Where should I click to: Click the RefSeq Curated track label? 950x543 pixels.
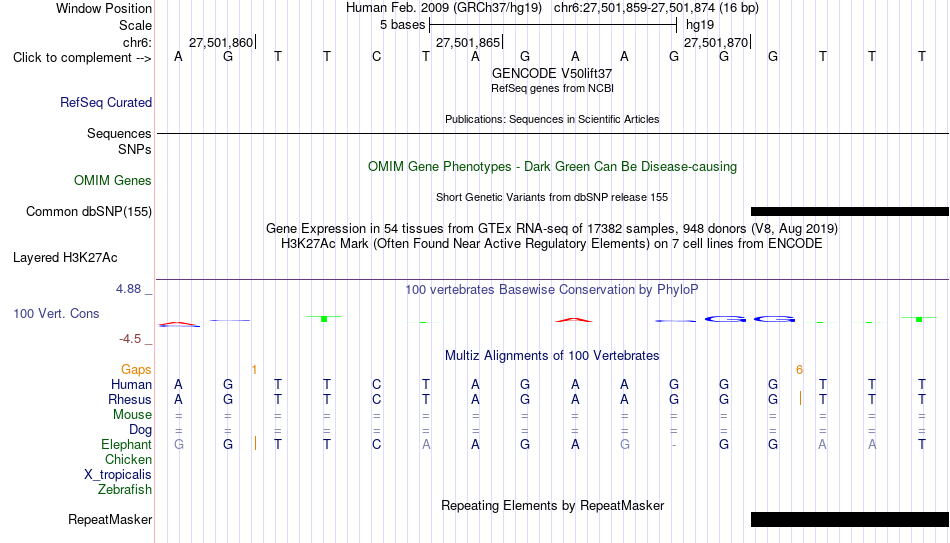(x=105, y=102)
